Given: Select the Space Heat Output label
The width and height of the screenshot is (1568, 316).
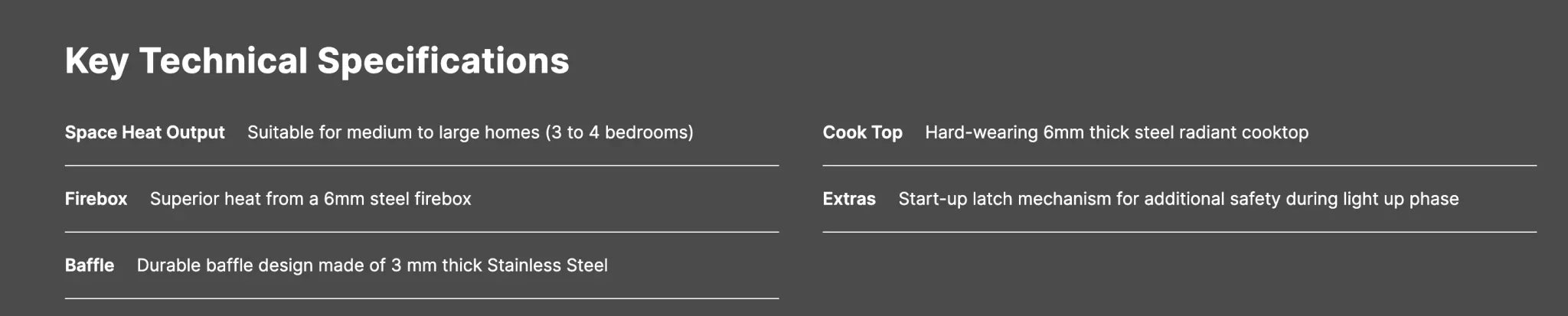Looking at the screenshot, I should 145,132.
